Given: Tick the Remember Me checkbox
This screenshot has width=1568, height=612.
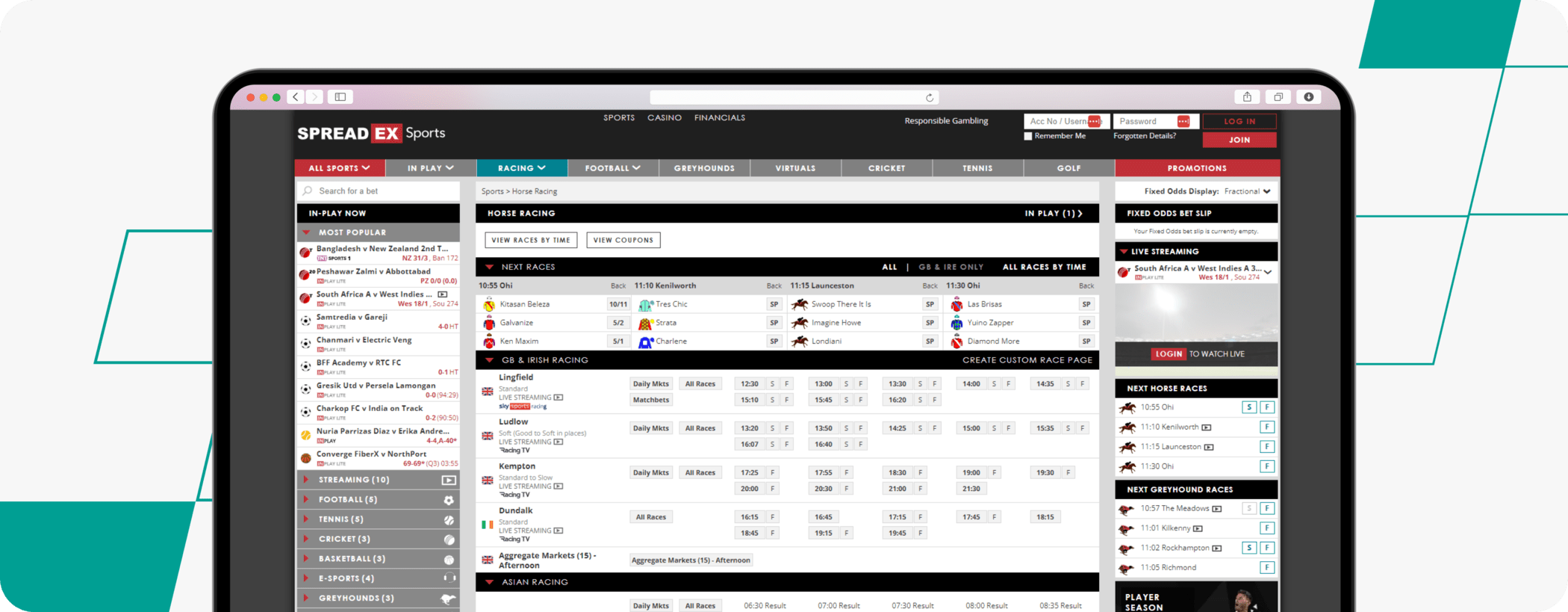Looking at the screenshot, I should pyautogui.click(x=1028, y=136).
